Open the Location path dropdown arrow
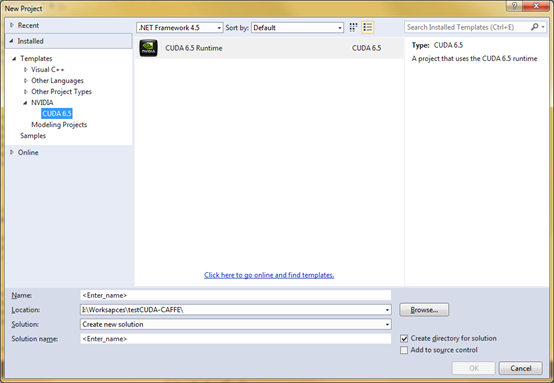This screenshot has height=383, width=554. 388,310
